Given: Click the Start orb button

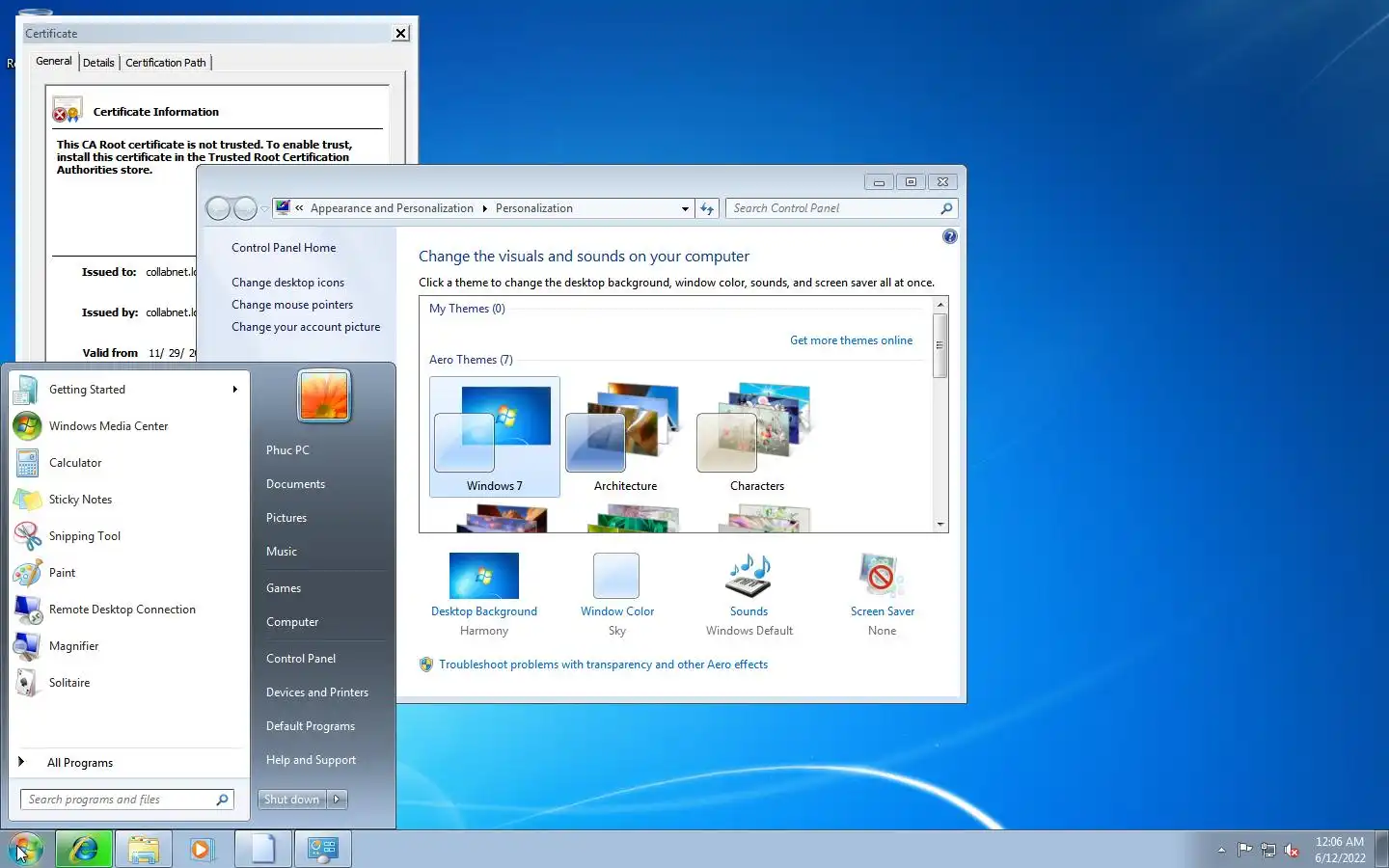Looking at the screenshot, I should click(x=26, y=849).
